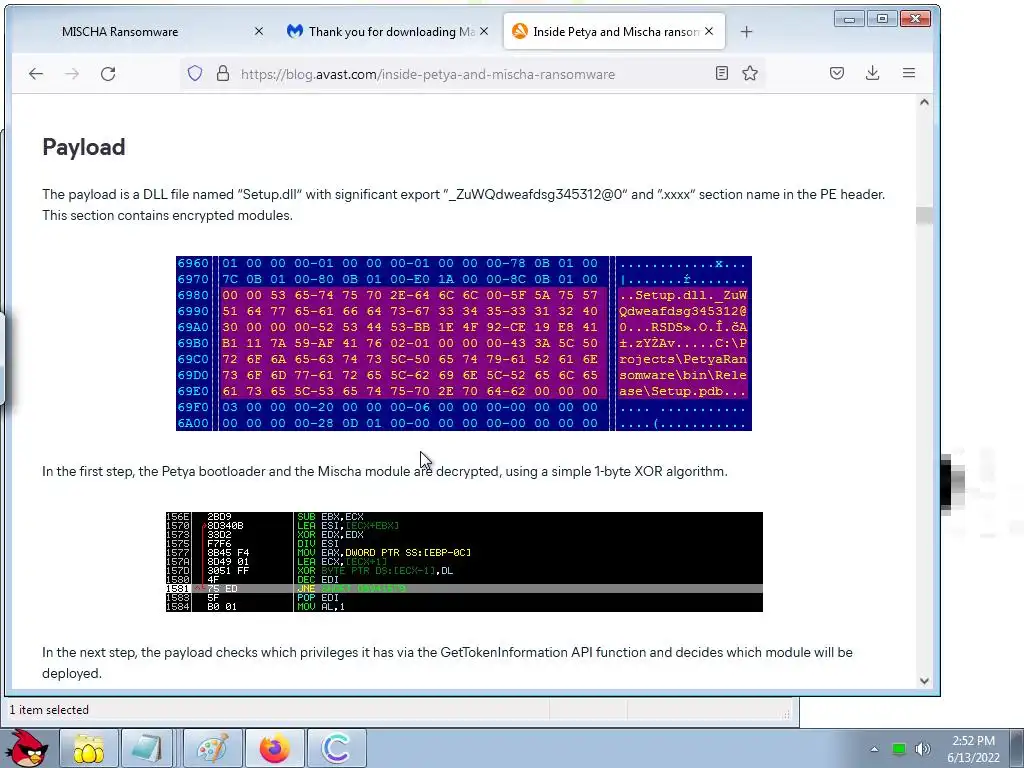
Task: Reload the current page
Action: pyautogui.click(x=108, y=74)
